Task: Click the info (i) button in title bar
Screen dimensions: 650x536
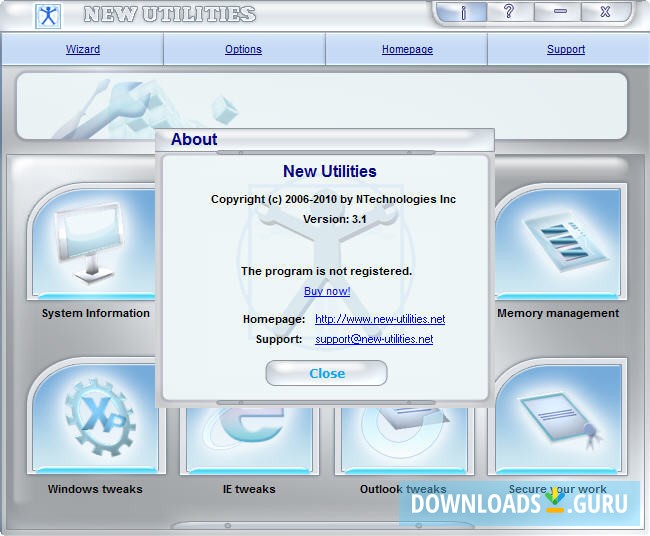Action: pos(463,12)
